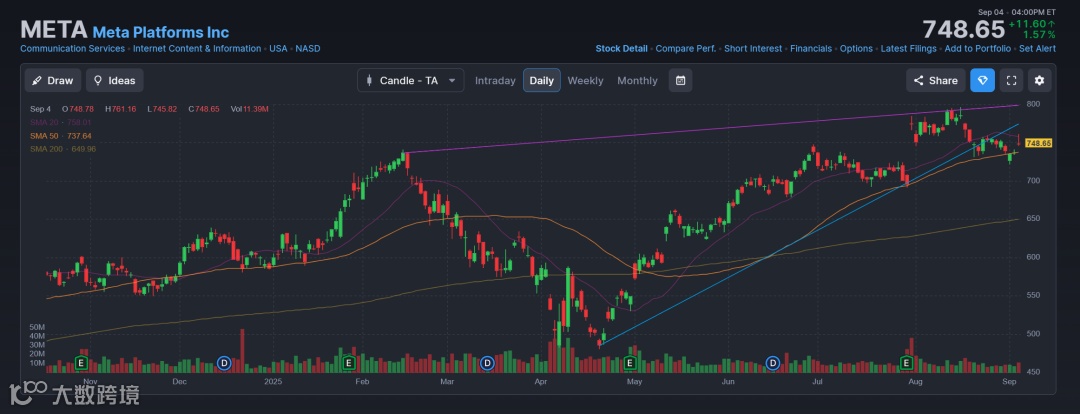Click the yellow 748.65 price tag on axis

(1038, 143)
